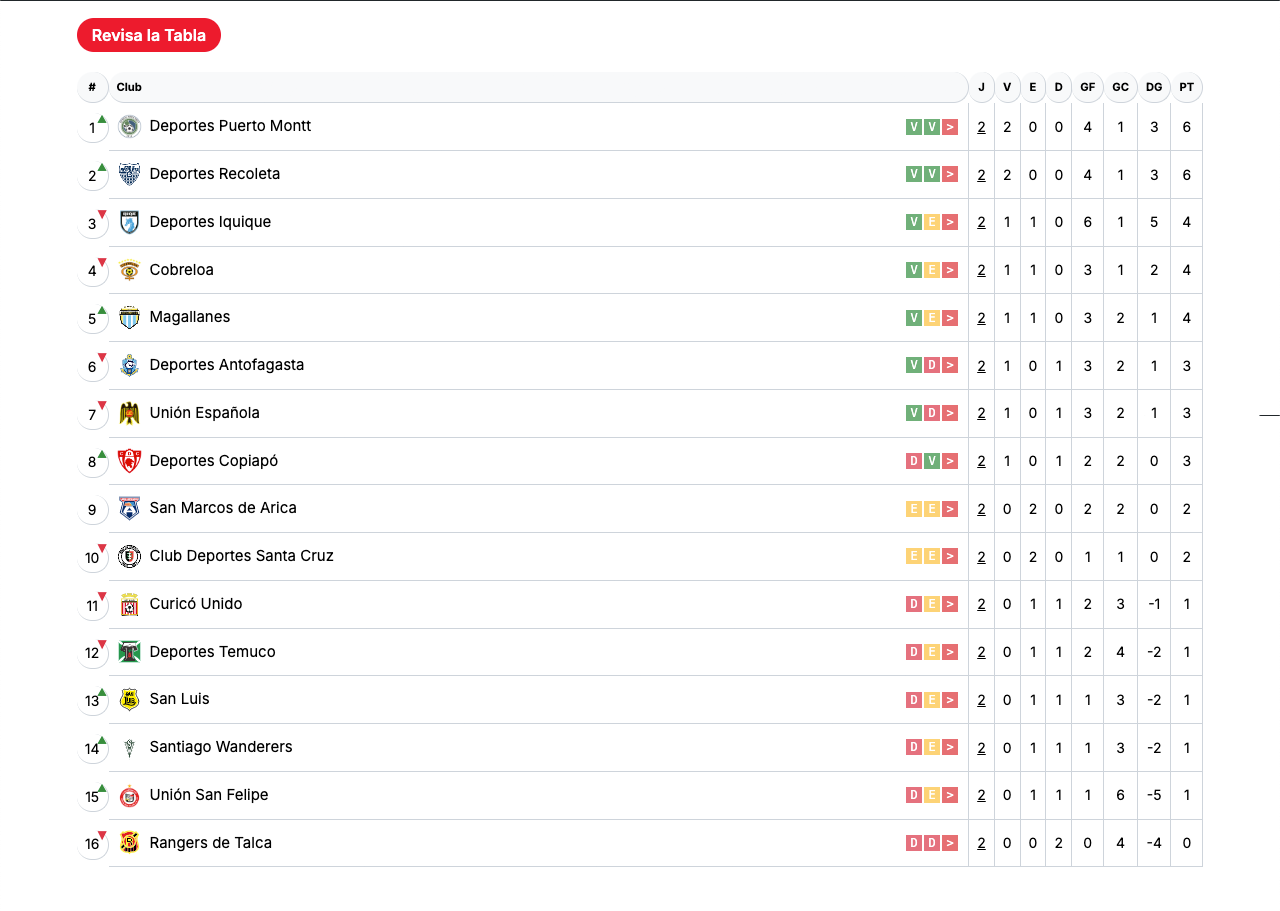
Task: Click the Rangers de Talca club crest
Action: coord(129,843)
